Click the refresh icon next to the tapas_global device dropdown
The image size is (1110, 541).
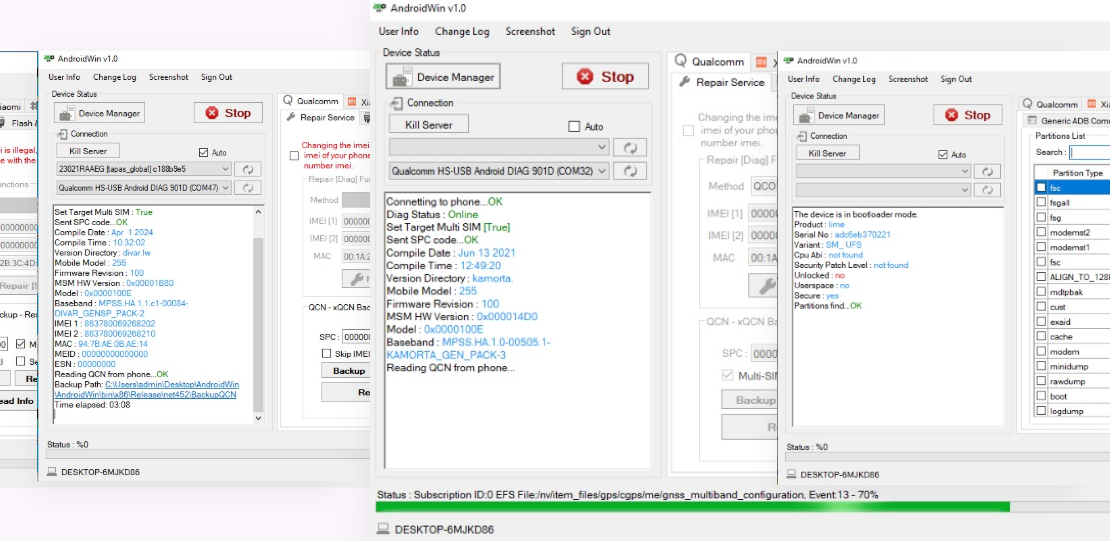(248, 170)
